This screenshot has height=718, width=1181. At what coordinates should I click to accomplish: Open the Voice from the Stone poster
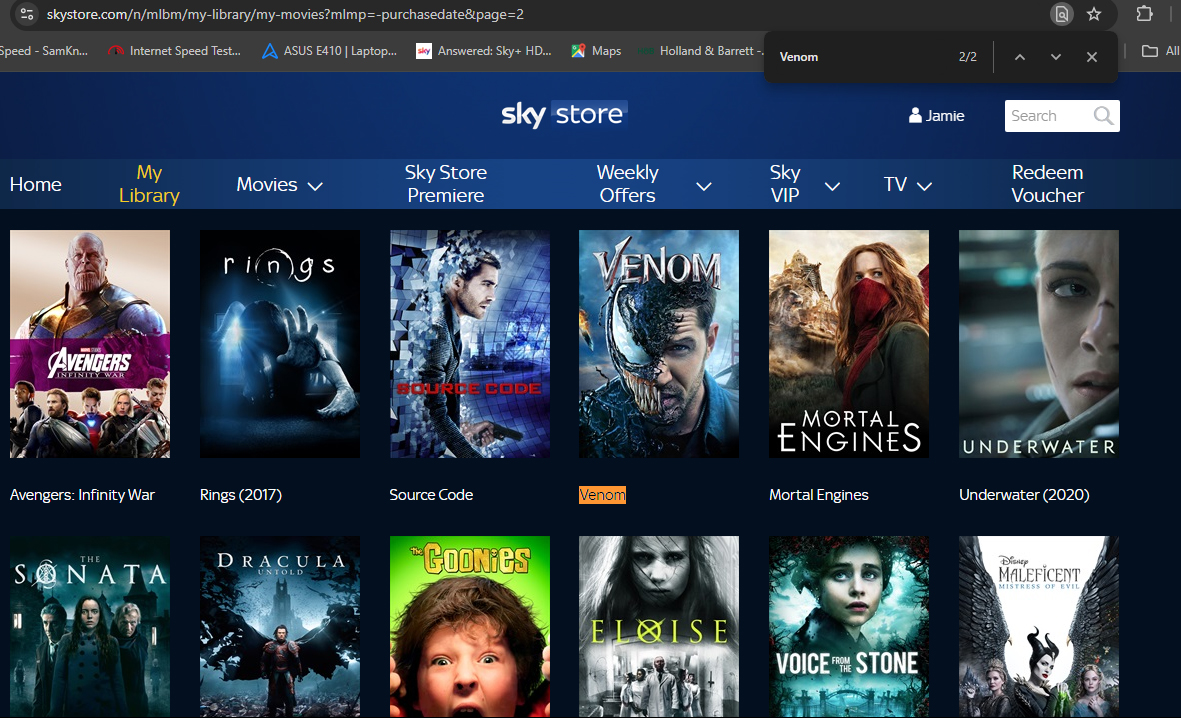[x=849, y=627]
